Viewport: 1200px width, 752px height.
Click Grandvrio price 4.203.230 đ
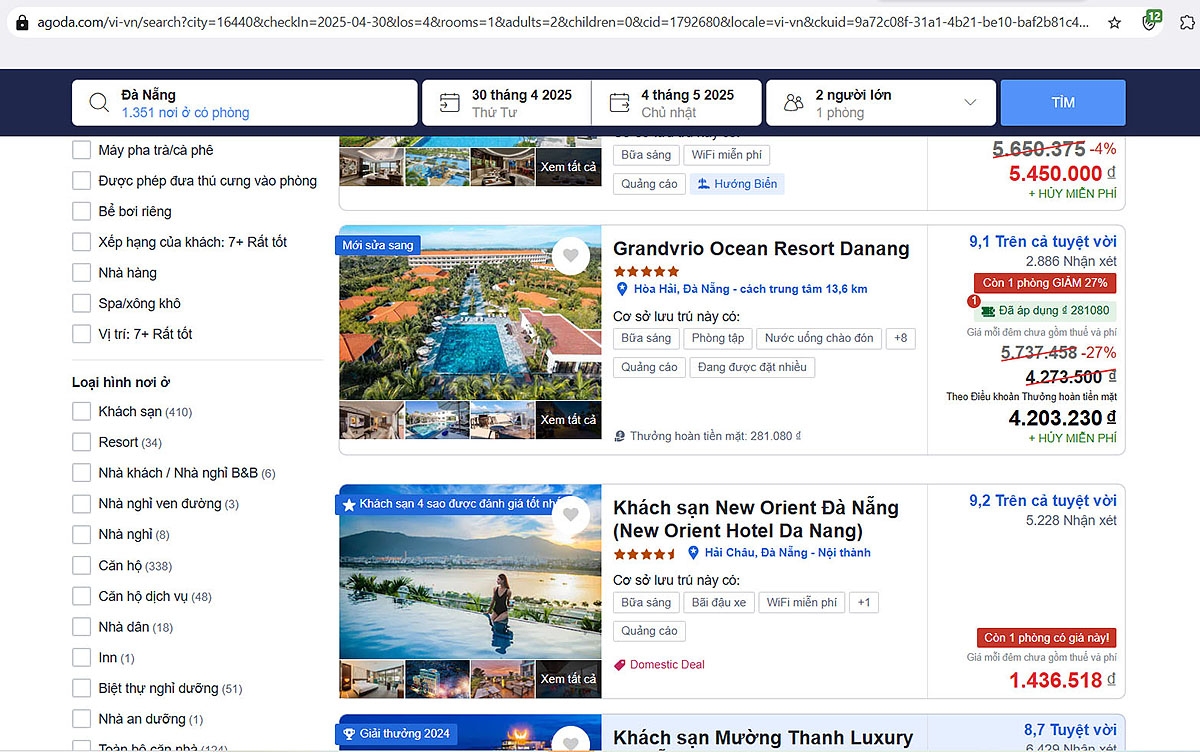pyautogui.click(x=1062, y=418)
